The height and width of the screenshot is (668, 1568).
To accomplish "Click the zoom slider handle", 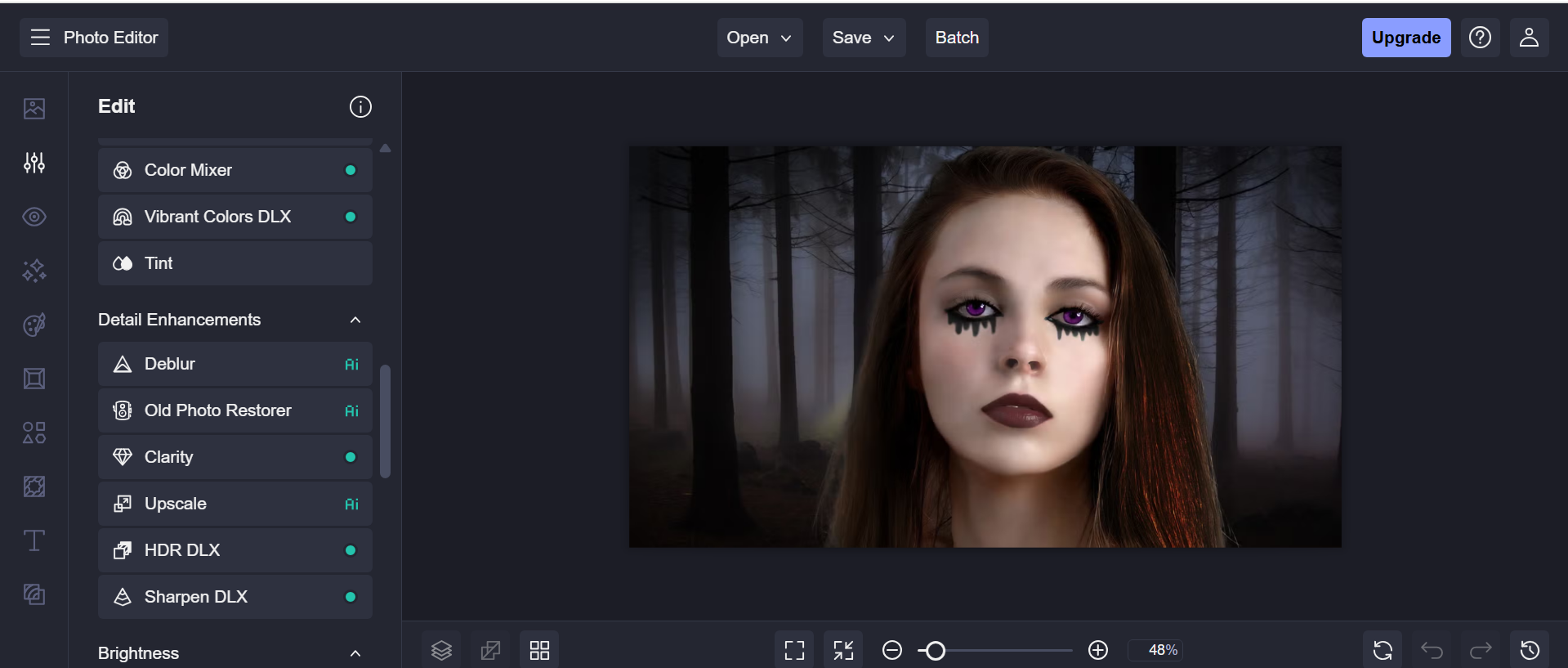I will click(x=936, y=650).
